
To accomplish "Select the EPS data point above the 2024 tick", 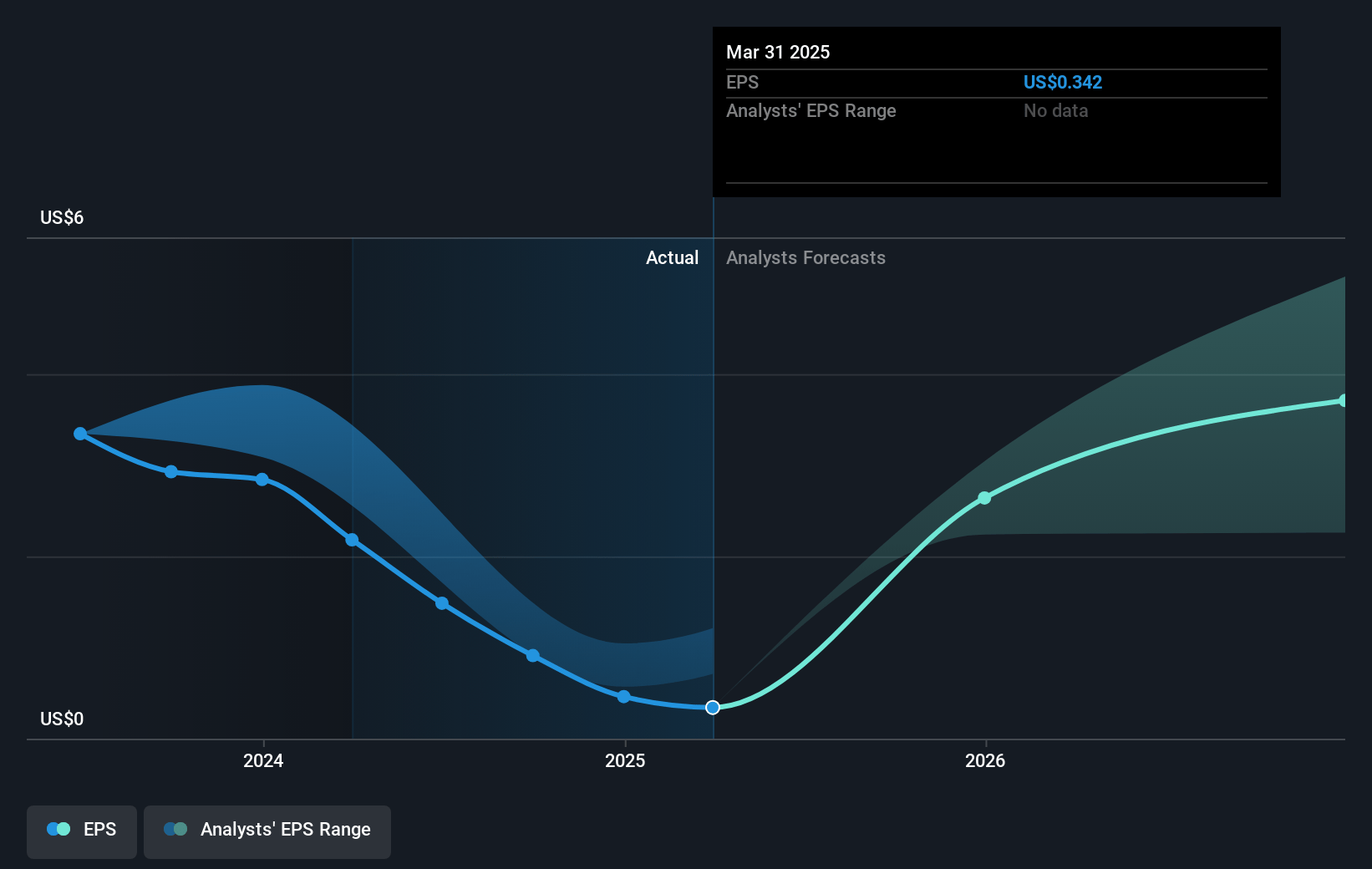I will [262, 480].
